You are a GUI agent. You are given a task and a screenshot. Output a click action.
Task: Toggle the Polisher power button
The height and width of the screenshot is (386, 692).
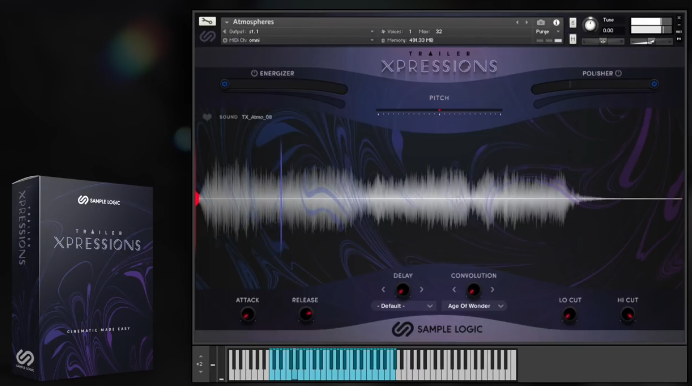[618, 73]
